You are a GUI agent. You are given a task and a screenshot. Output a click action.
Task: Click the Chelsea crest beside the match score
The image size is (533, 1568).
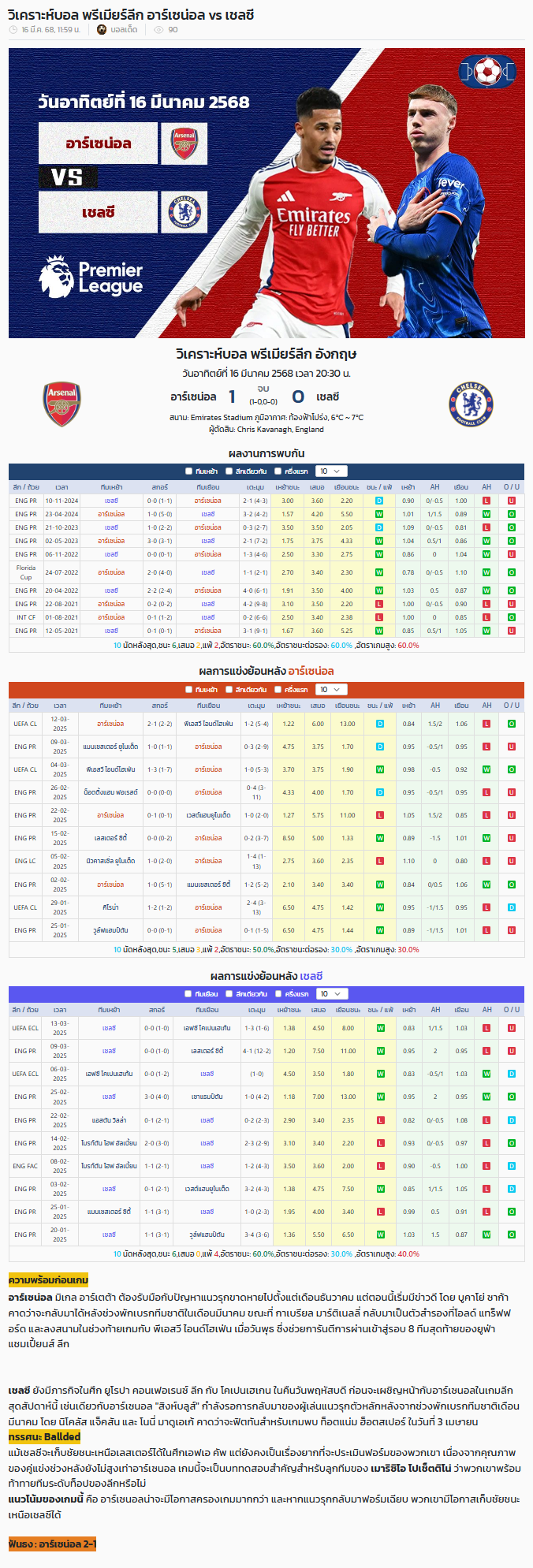471,404
